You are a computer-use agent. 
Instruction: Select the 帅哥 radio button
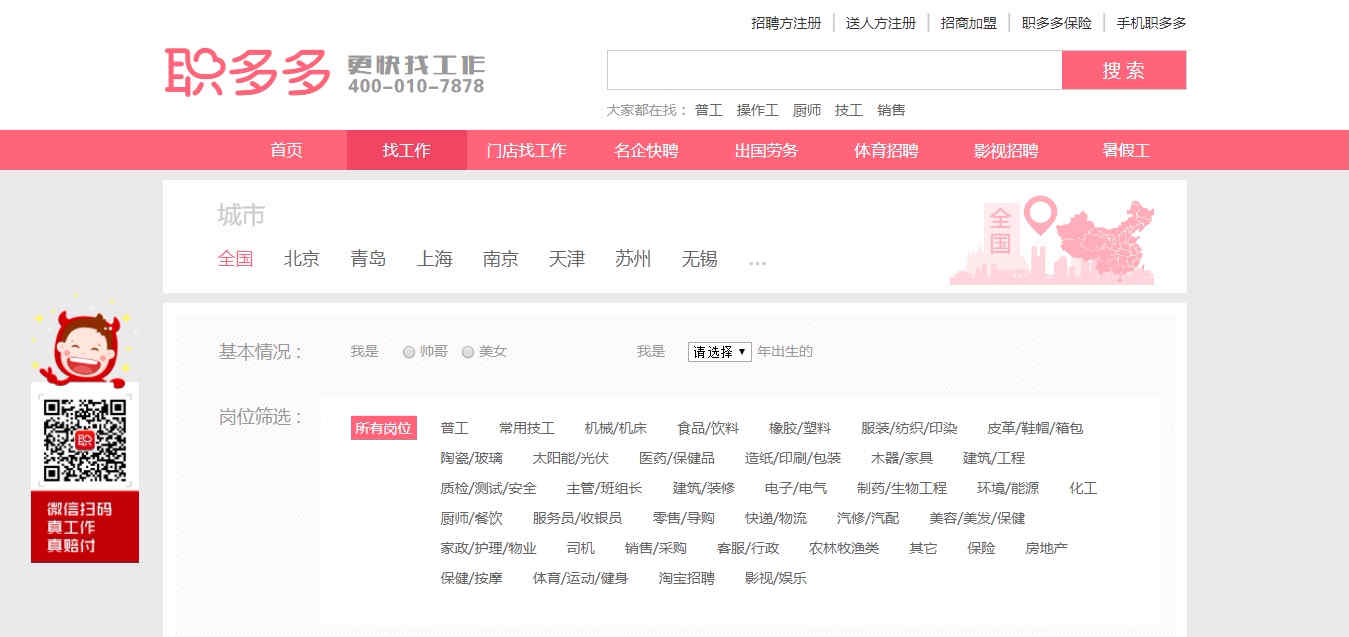click(409, 351)
